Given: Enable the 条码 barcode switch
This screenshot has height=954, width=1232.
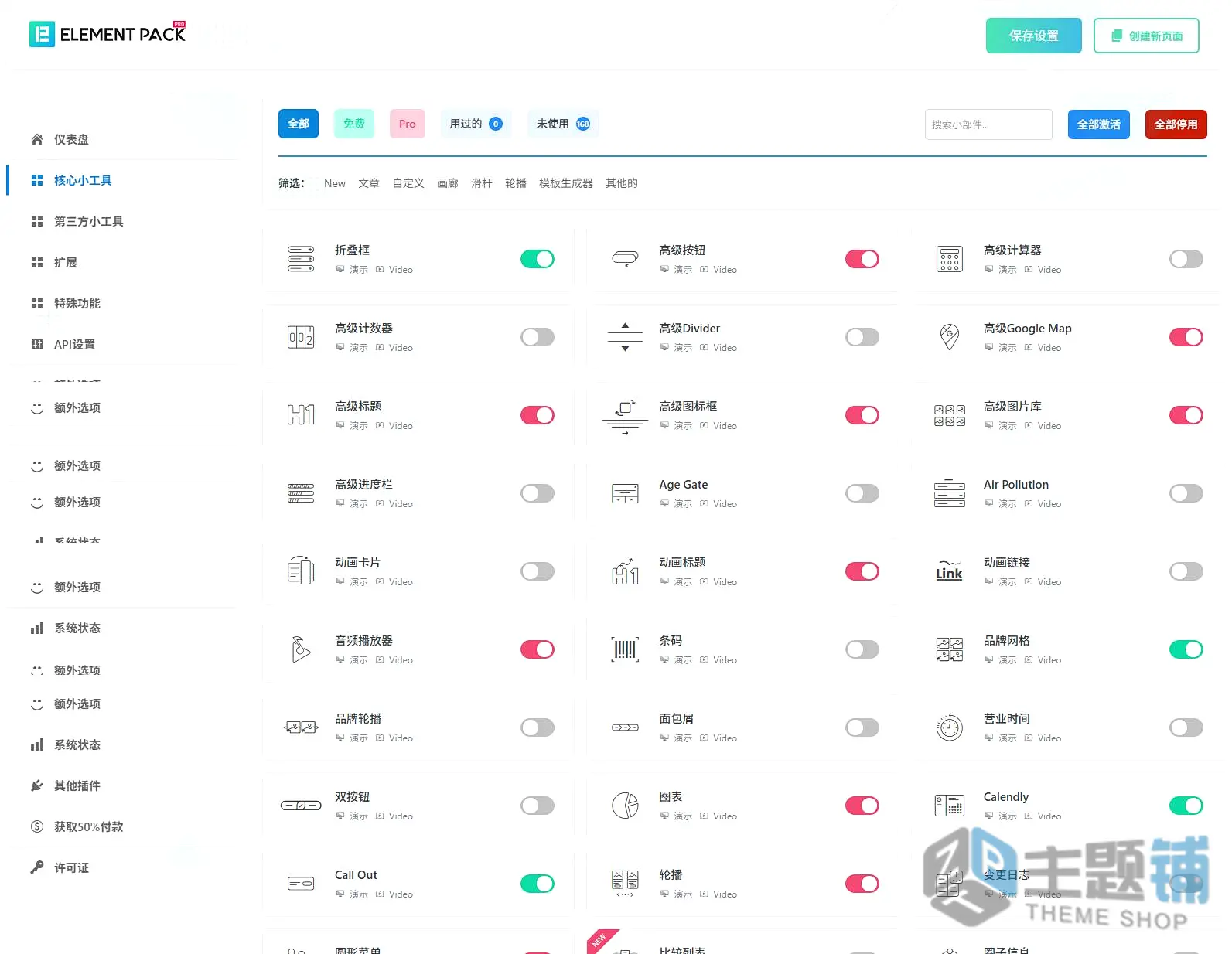Looking at the screenshot, I should click(862, 649).
